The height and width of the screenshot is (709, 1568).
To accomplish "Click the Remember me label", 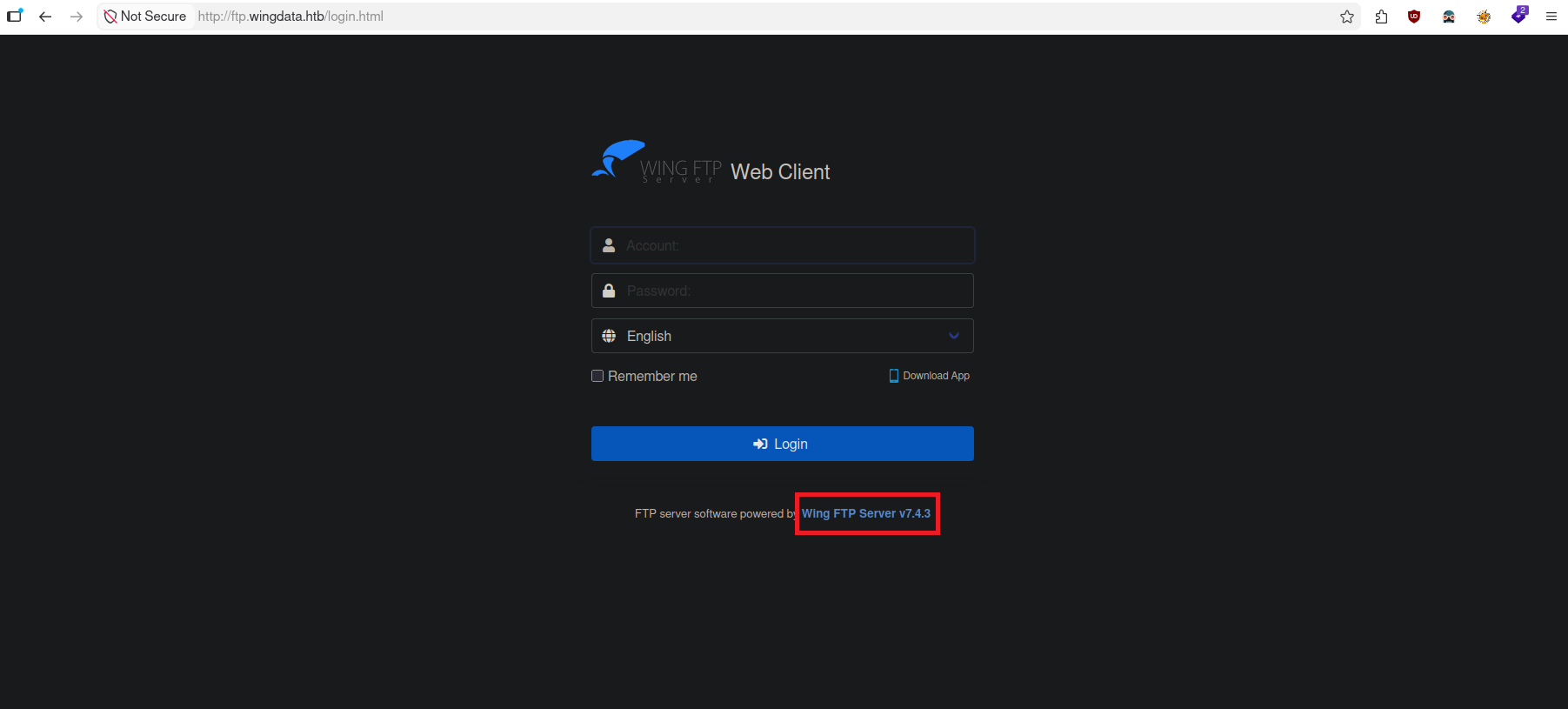I will click(x=652, y=376).
